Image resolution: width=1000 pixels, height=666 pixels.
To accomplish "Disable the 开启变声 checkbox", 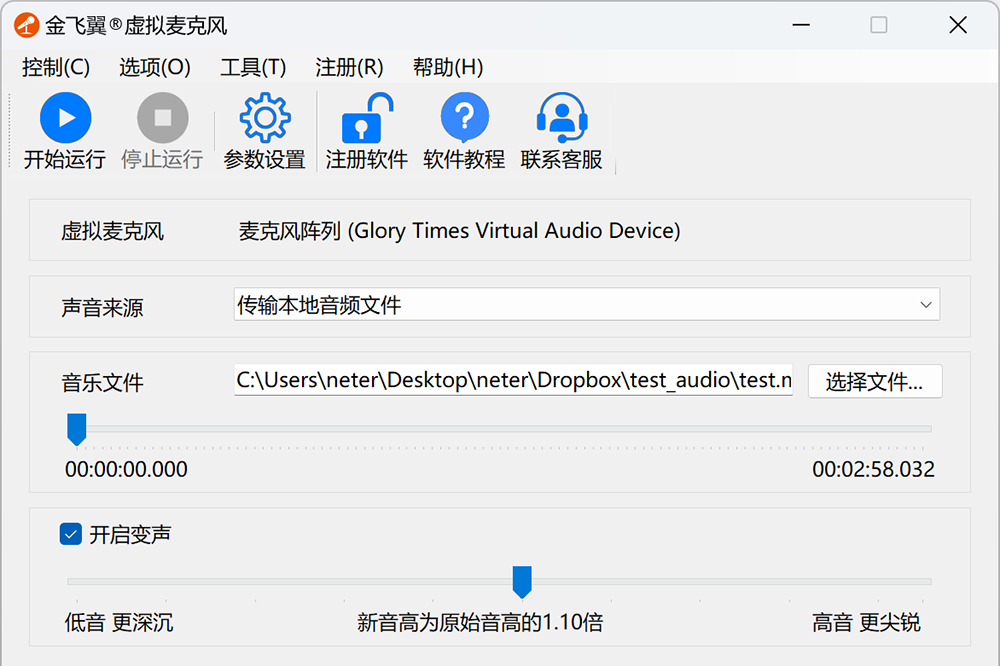I will pos(71,535).
